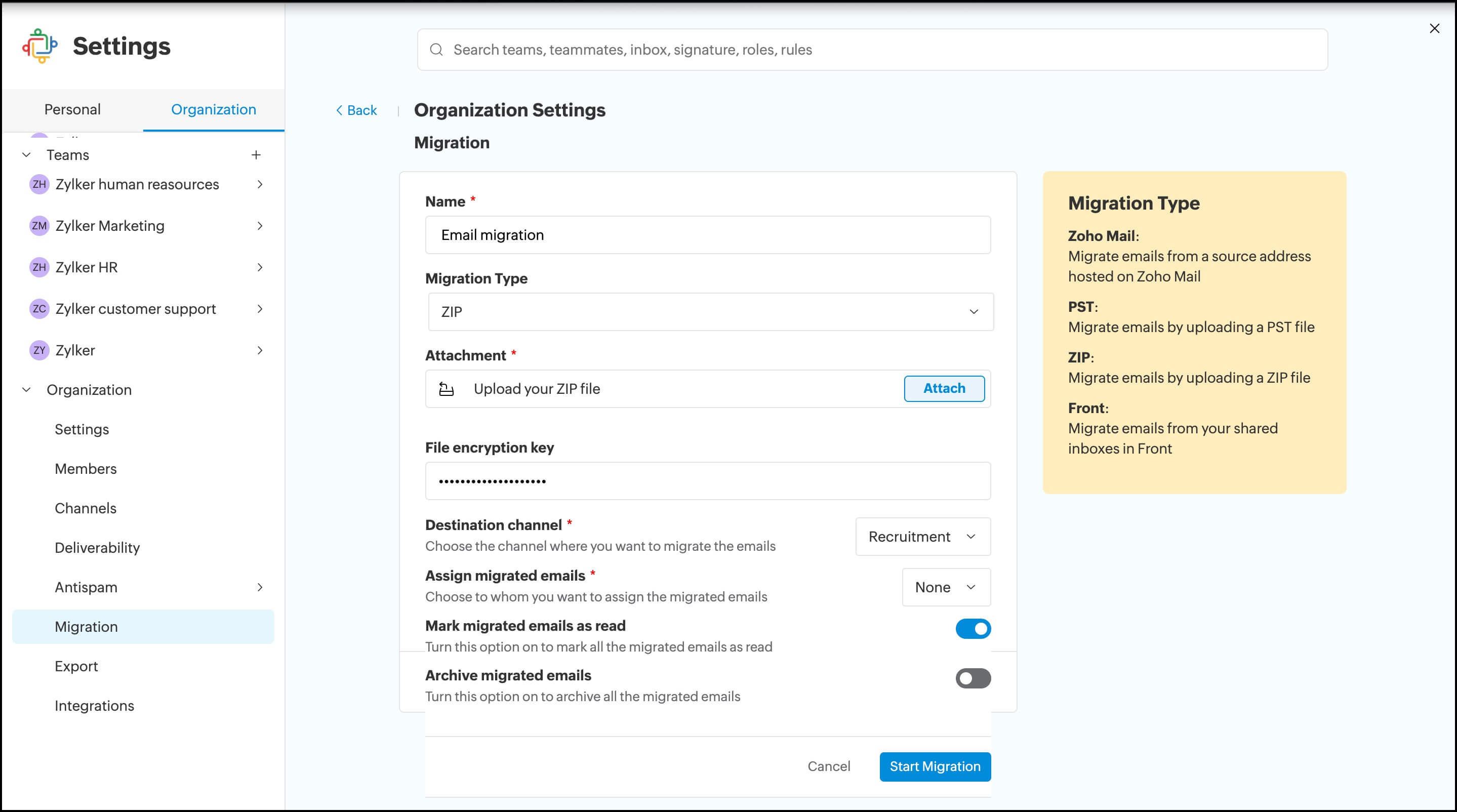
Task: Click the Zylker customer support ZC avatar
Action: [x=39, y=309]
